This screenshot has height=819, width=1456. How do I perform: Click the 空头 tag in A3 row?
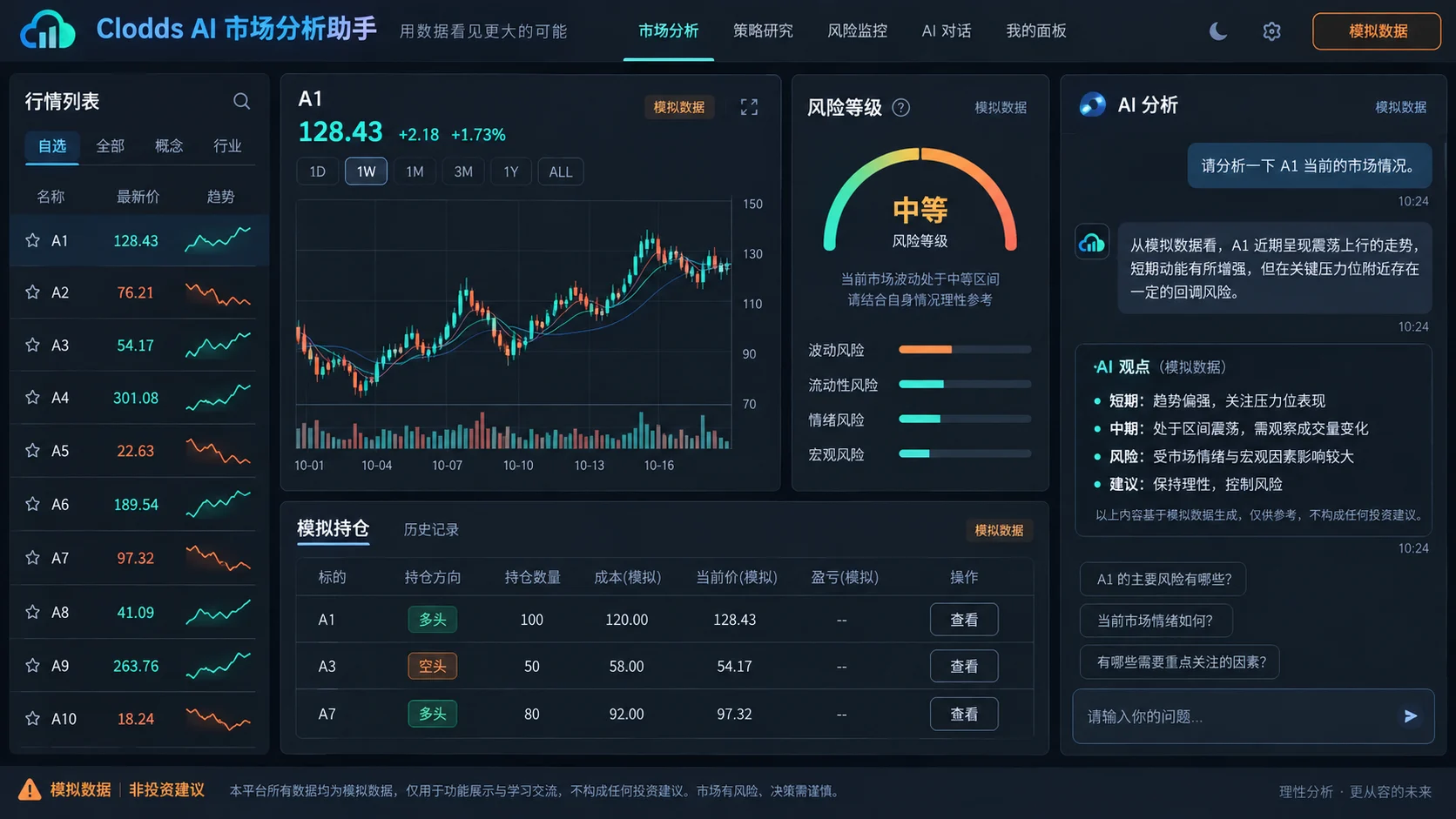pos(432,666)
